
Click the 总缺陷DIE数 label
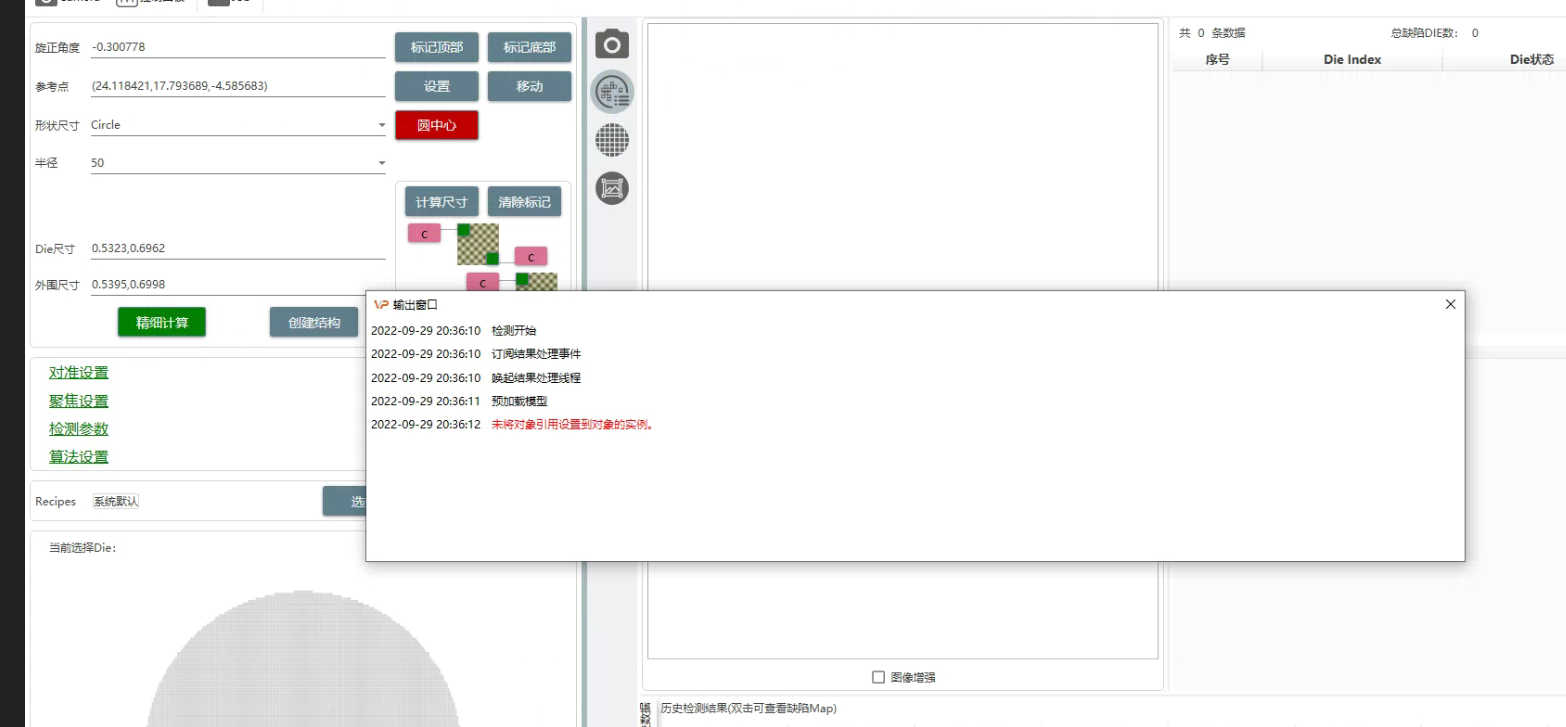[1425, 33]
